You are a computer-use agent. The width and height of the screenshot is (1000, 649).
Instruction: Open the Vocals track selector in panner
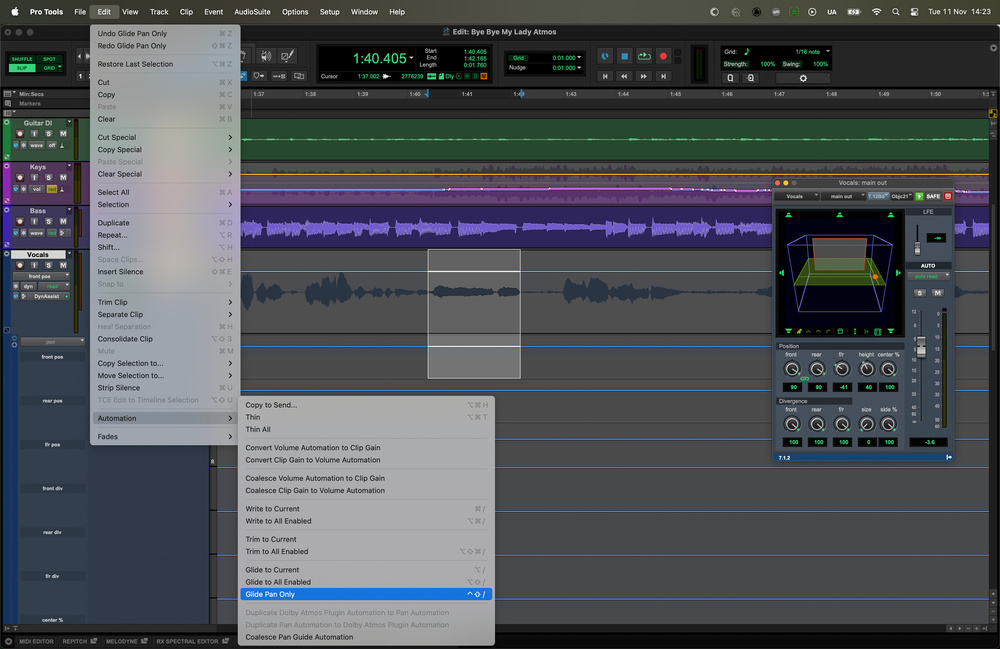pyautogui.click(x=797, y=196)
